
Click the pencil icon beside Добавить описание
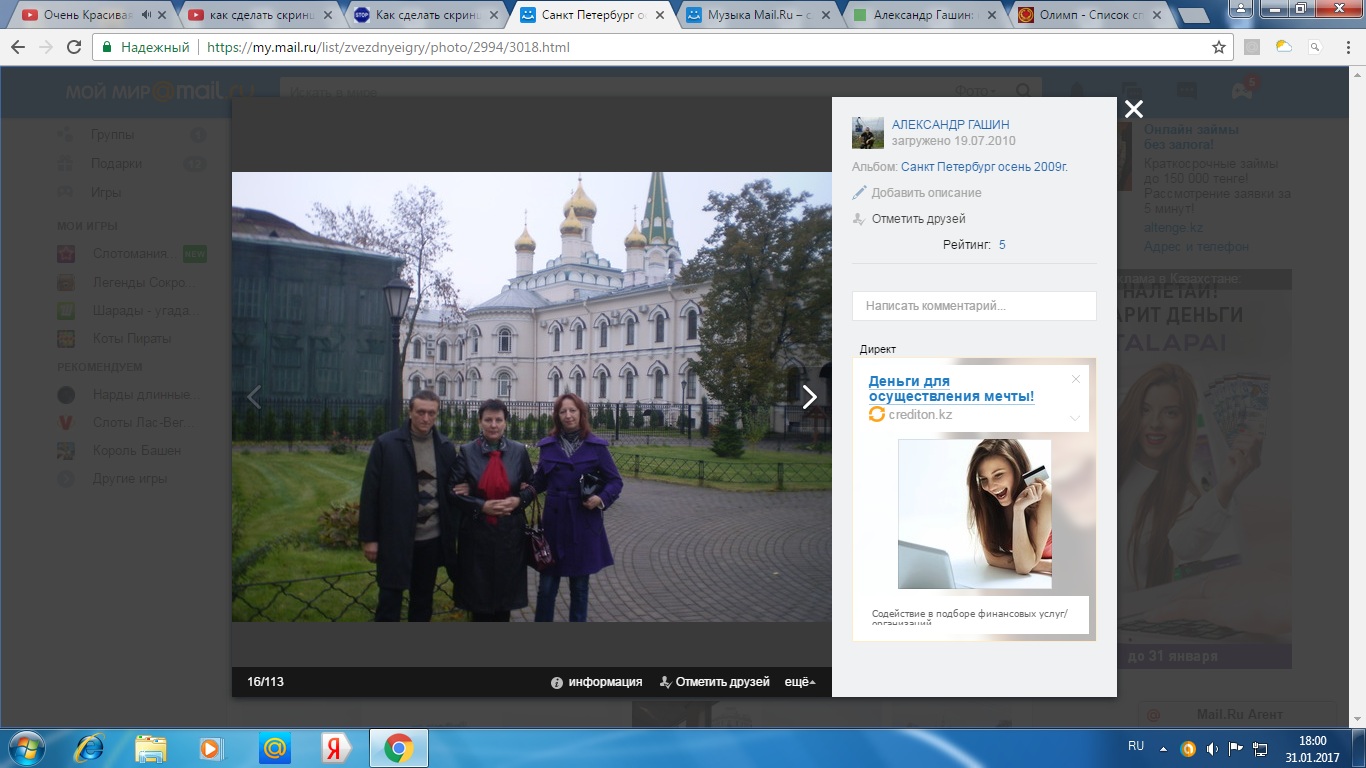tap(859, 192)
